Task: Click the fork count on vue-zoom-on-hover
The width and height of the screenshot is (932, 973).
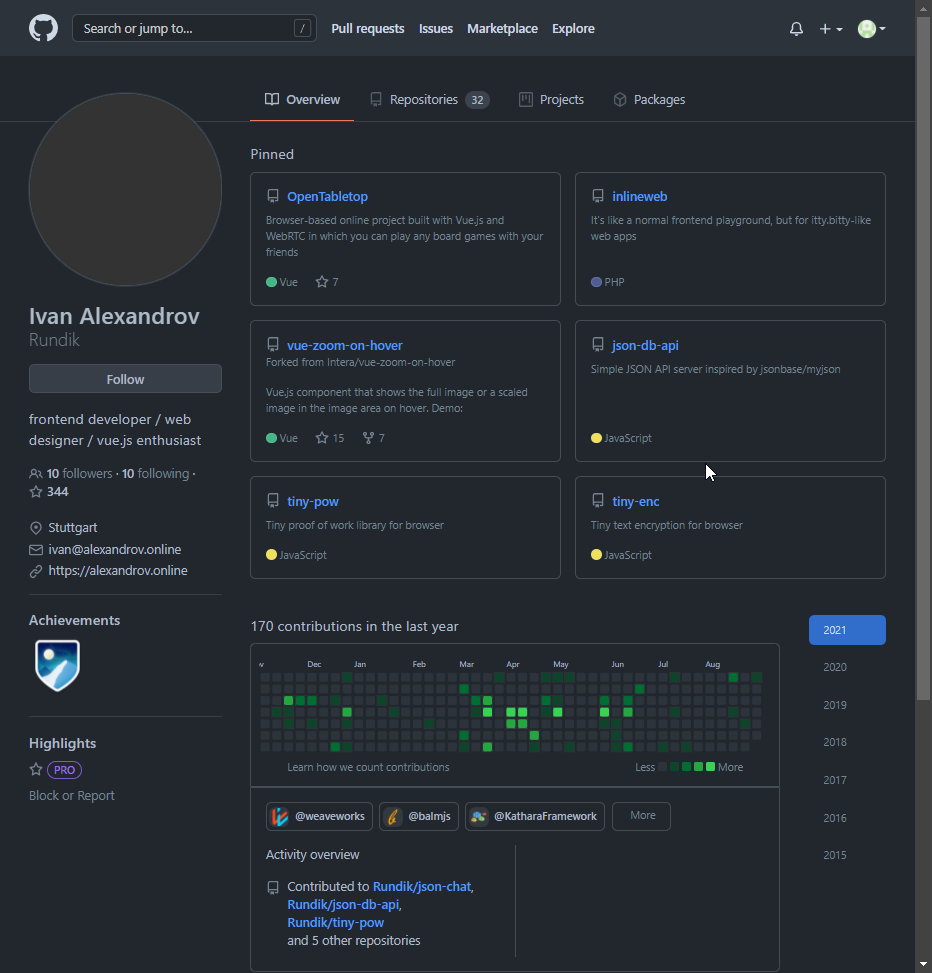Action: tap(374, 438)
